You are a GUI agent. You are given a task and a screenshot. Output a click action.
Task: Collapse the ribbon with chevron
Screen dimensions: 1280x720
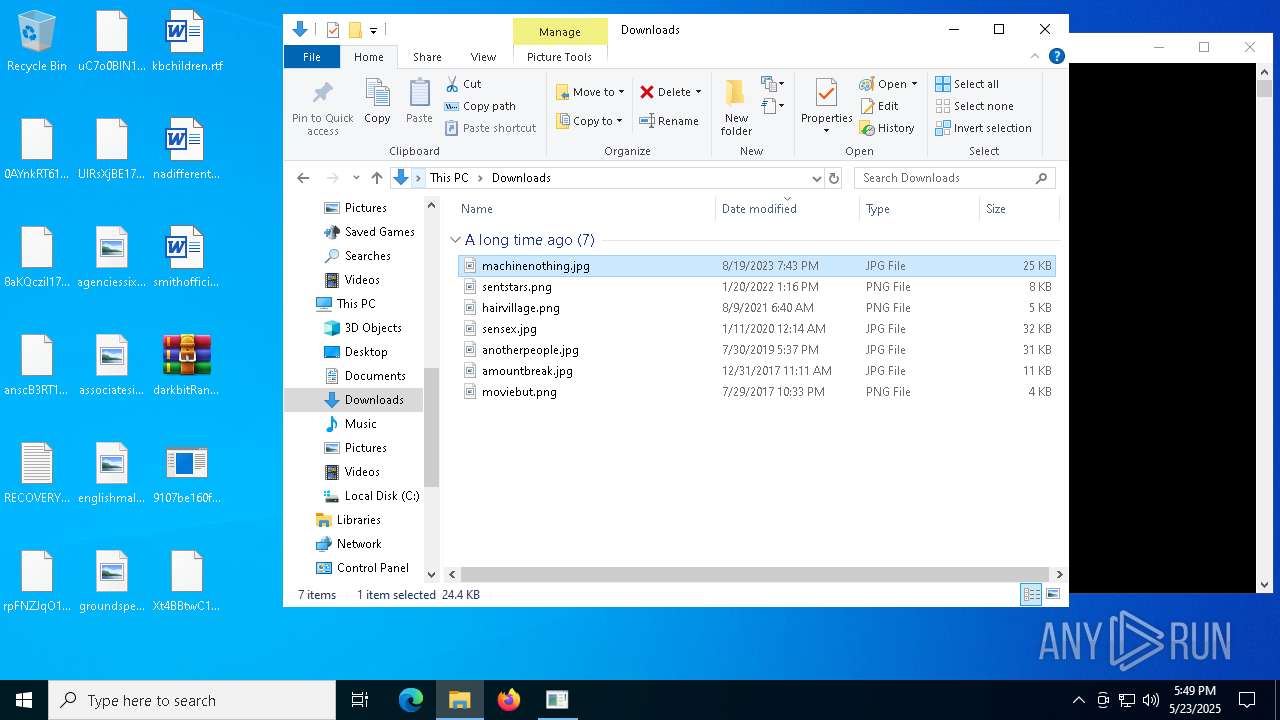[x=1037, y=57]
